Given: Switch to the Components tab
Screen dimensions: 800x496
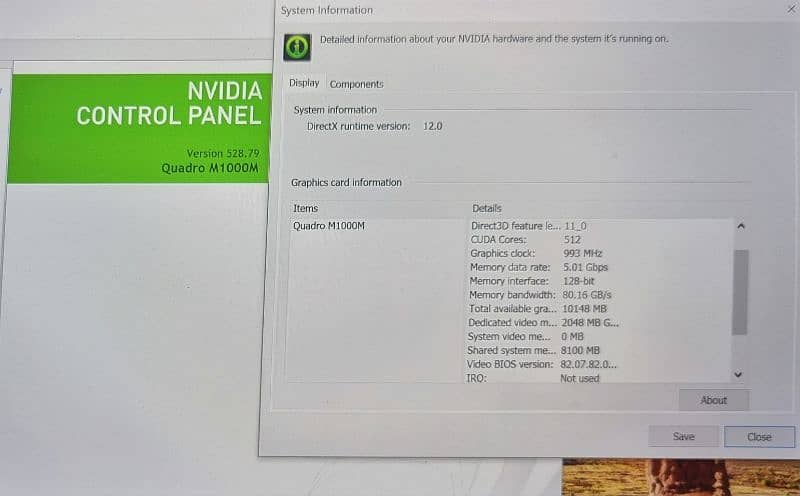Looking at the screenshot, I should coord(356,84).
